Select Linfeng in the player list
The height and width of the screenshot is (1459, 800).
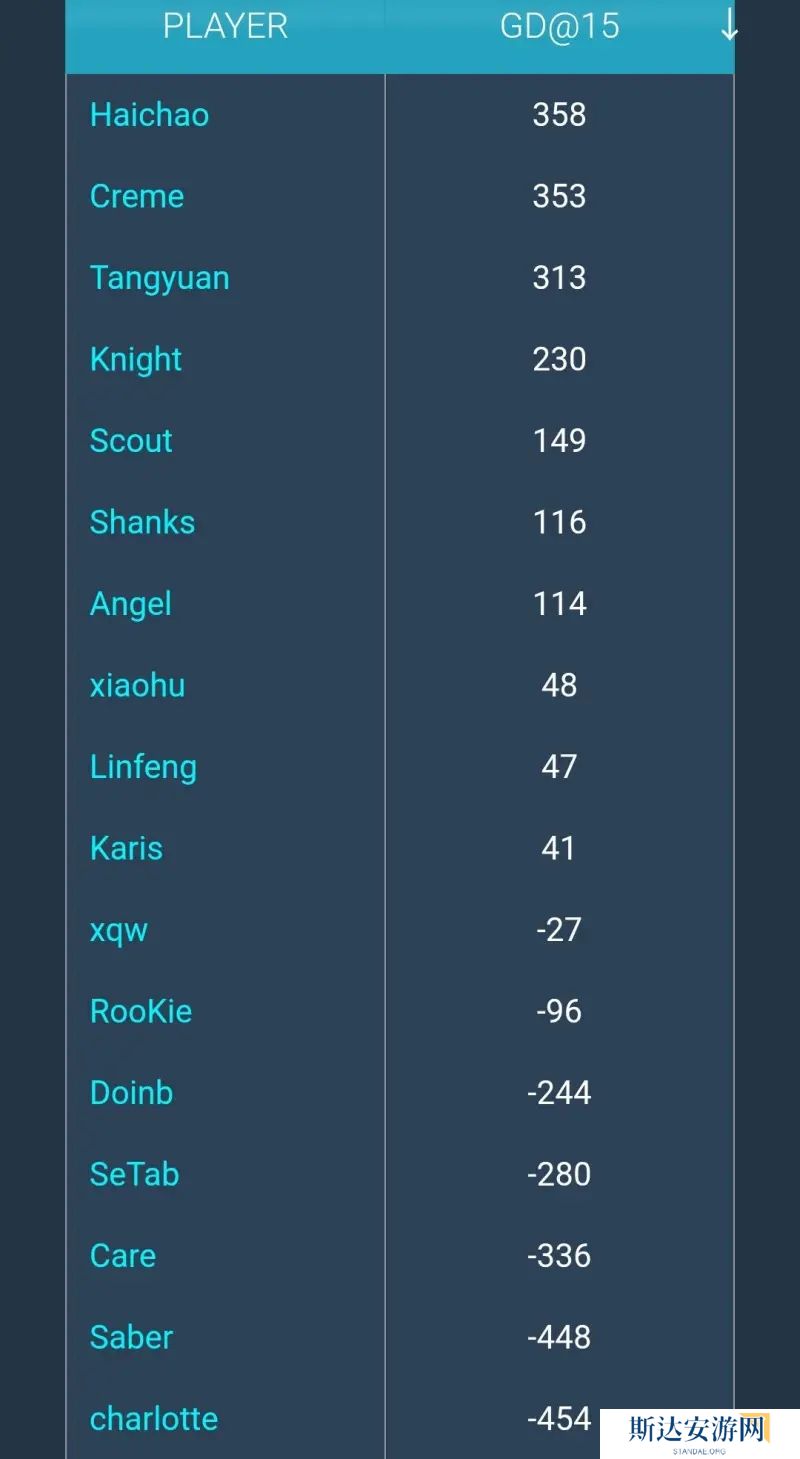point(143,767)
